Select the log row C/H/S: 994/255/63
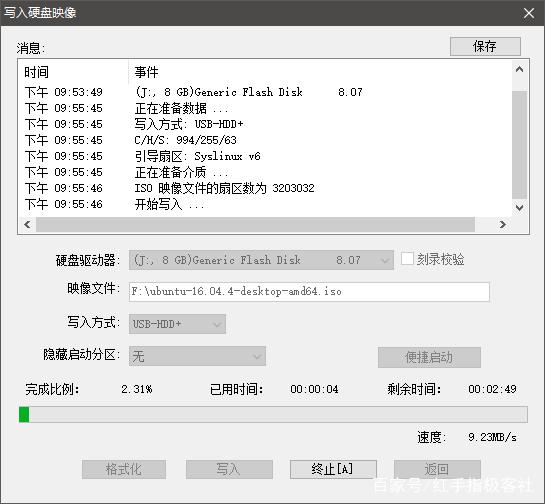The image size is (545, 504). 266,140
